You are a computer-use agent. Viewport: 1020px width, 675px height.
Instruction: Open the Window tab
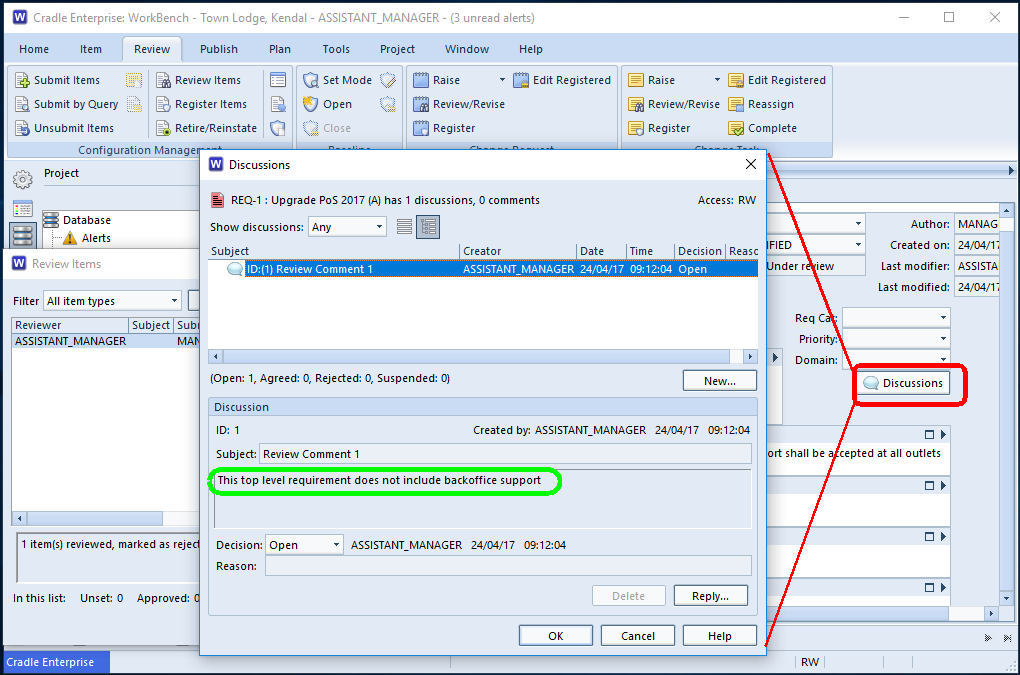click(x=466, y=49)
